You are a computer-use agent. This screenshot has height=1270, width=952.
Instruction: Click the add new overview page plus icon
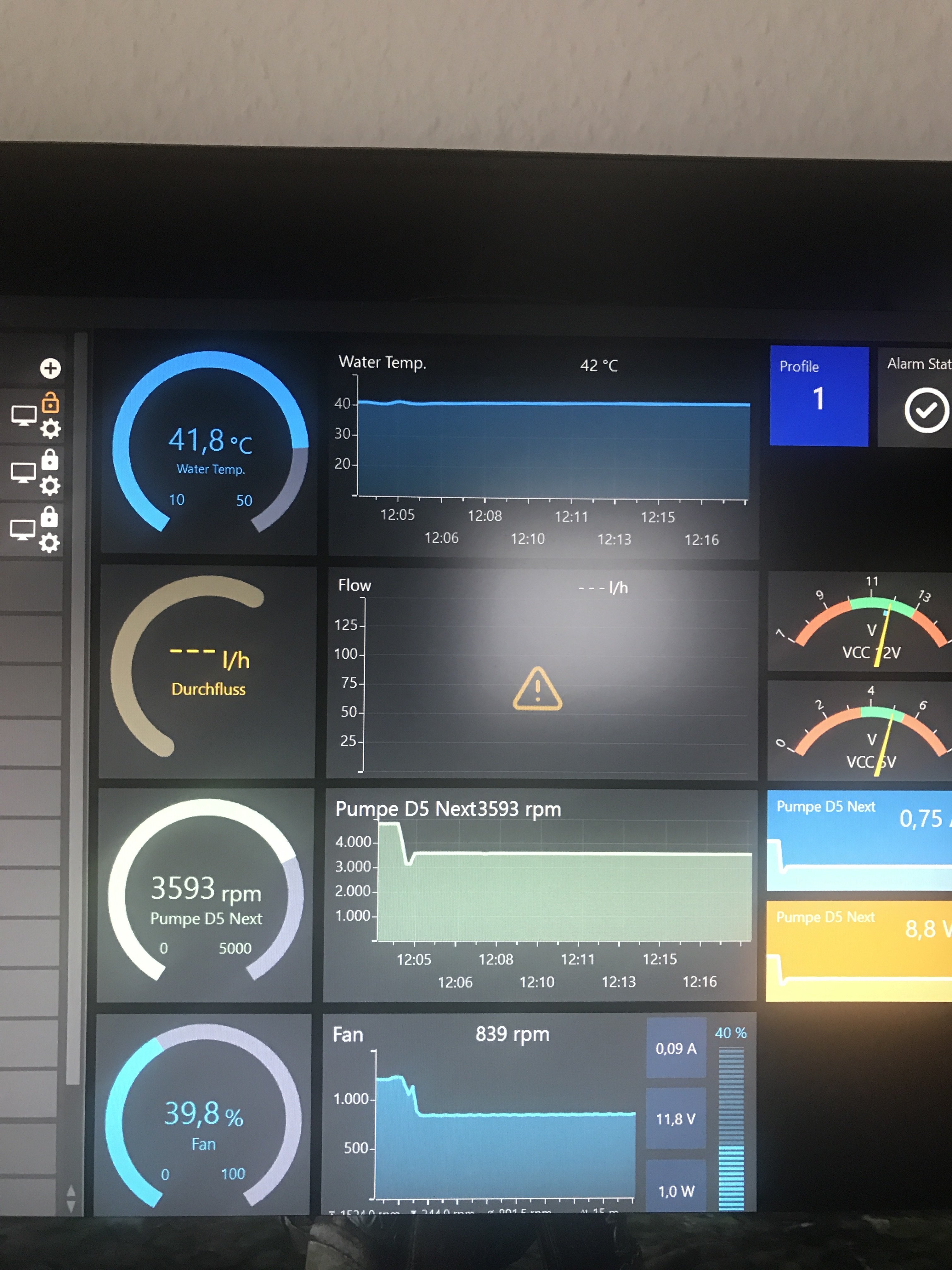pos(50,368)
